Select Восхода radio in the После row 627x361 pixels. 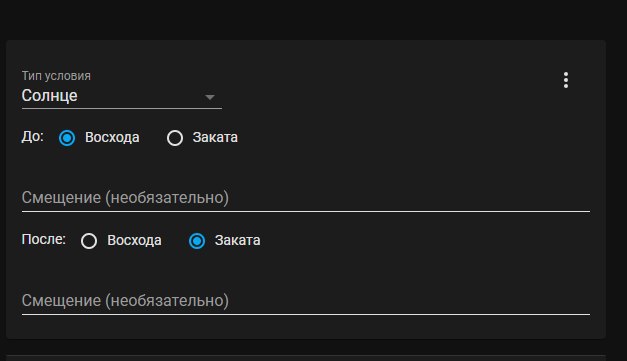(89, 241)
